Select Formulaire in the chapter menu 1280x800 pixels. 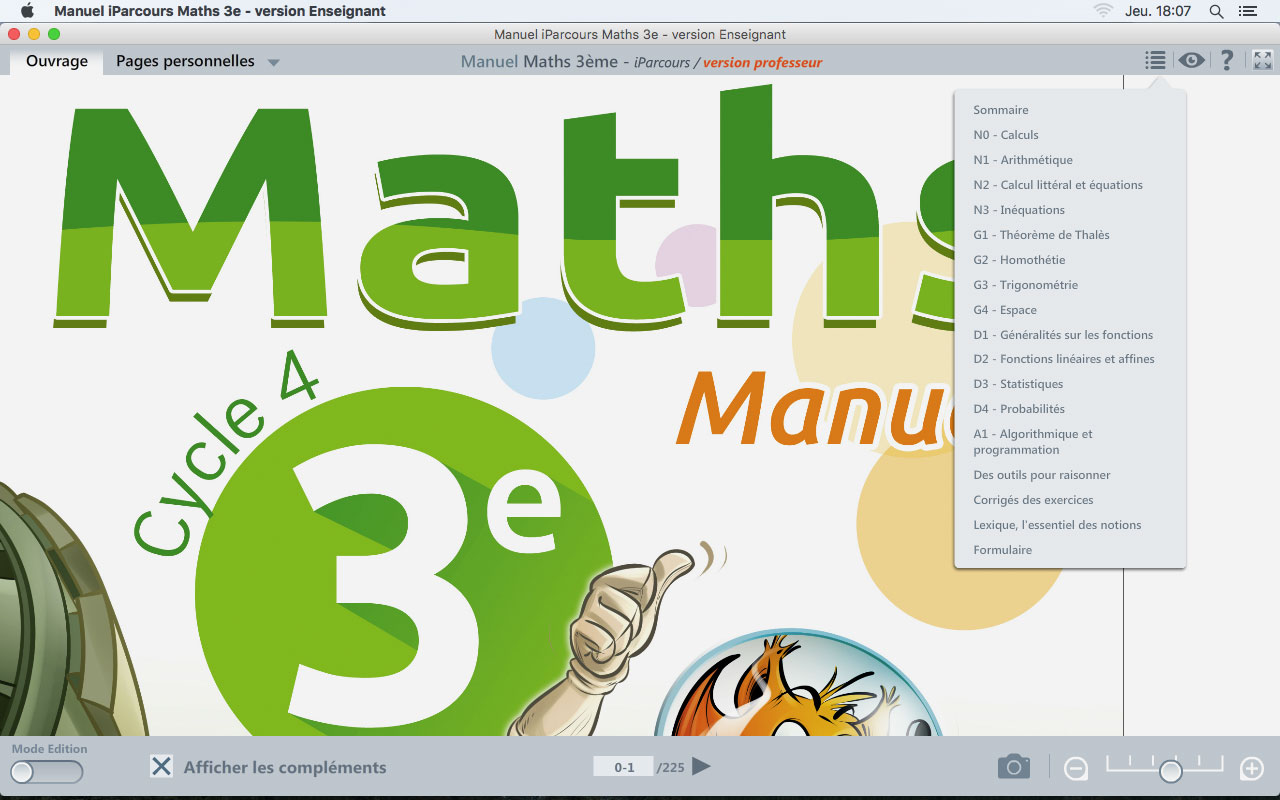point(1002,550)
